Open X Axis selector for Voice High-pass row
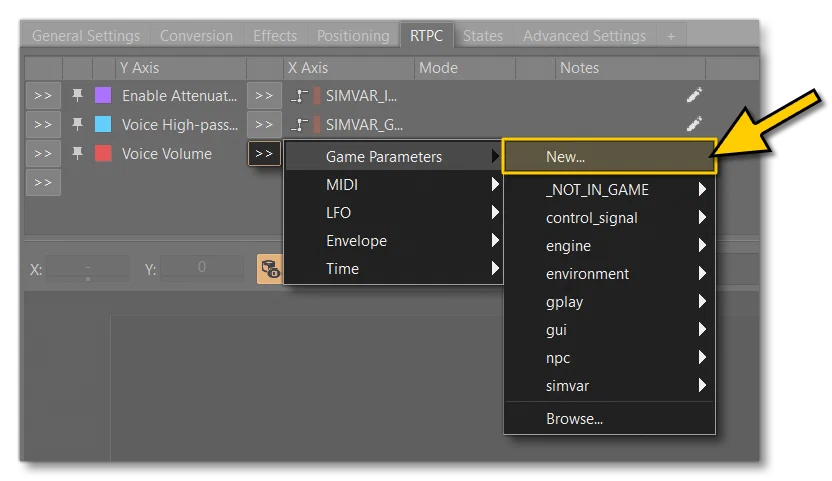Screen dimensions: 832x481 click(x=264, y=125)
